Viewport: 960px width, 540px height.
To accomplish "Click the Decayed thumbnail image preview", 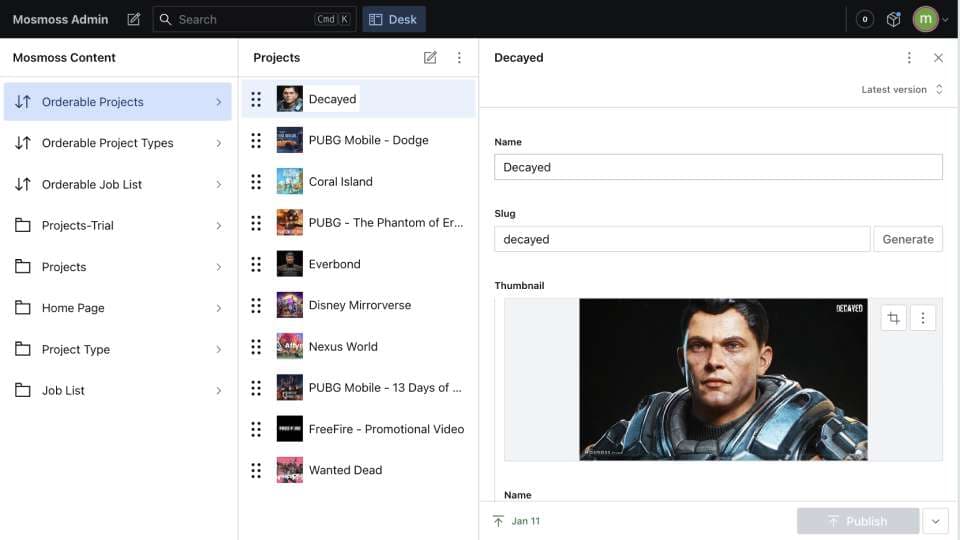I will click(723, 380).
